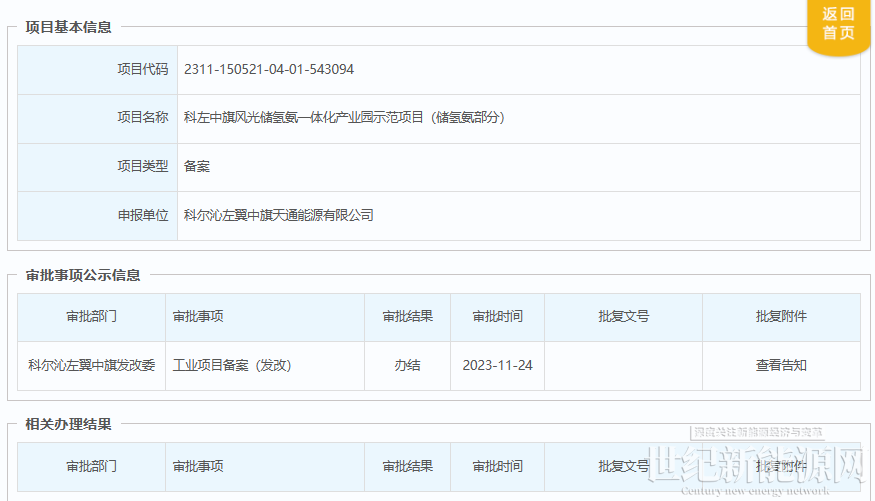Click the 相关办理结果 section title
The width and height of the screenshot is (875, 501).
coord(68,425)
